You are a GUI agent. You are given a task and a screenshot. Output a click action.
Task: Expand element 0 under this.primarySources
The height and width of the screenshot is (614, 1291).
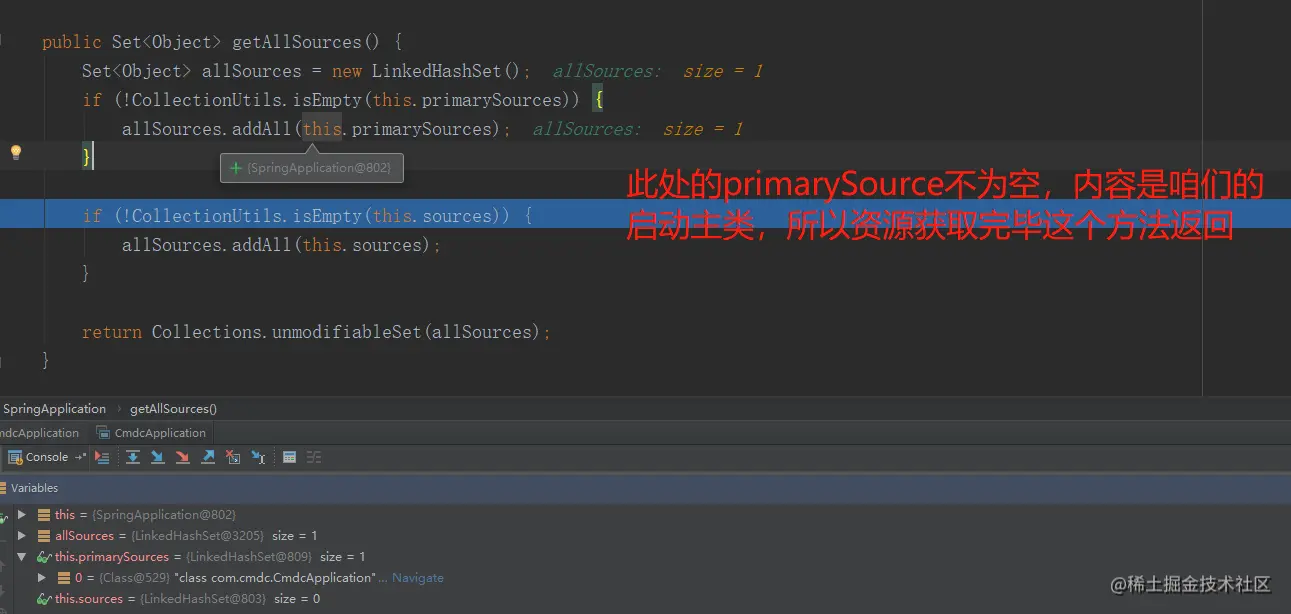pyautogui.click(x=42, y=578)
